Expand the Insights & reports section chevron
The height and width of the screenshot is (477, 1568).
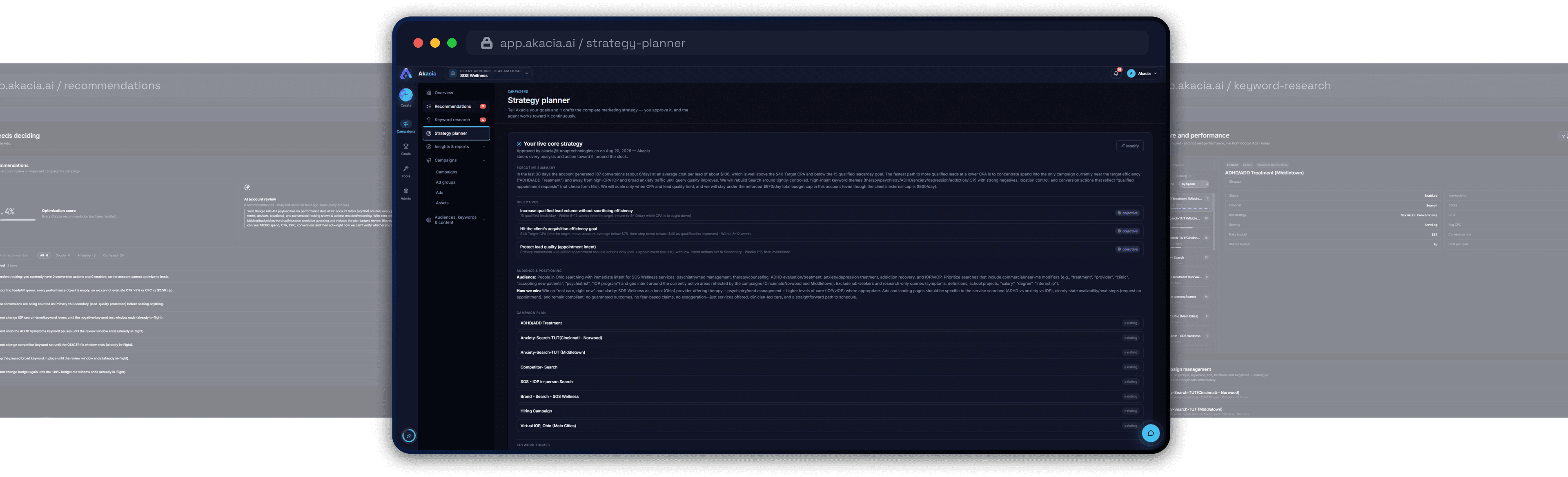coord(484,146)
